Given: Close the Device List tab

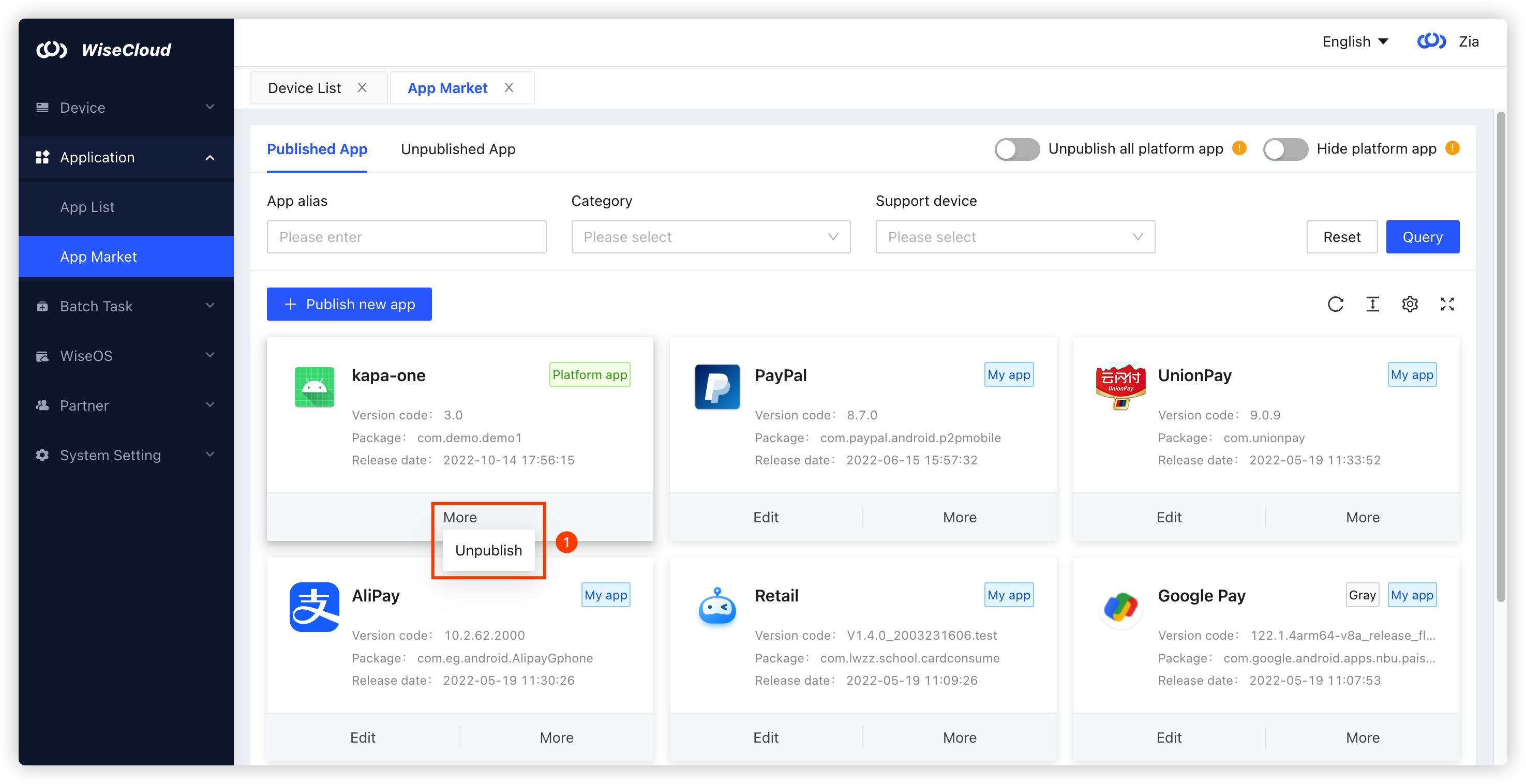Looking at the screenshot, I should [362, 87].
